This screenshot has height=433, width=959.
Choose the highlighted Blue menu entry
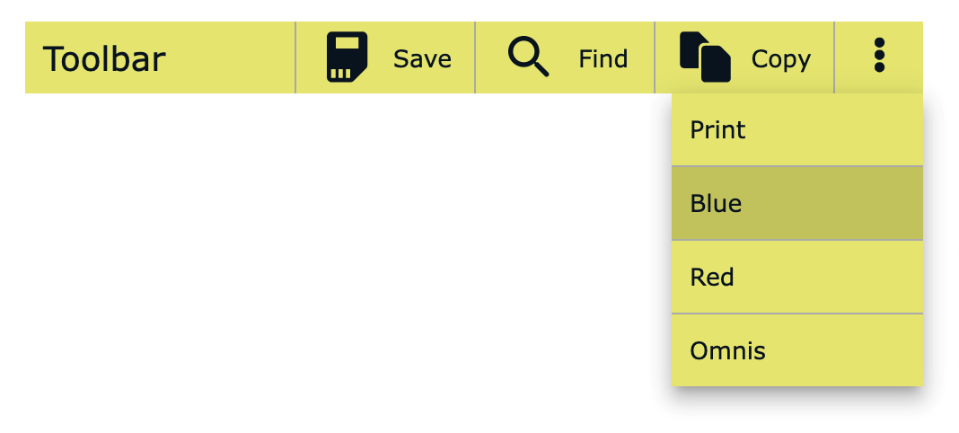[x=797, y=203]
